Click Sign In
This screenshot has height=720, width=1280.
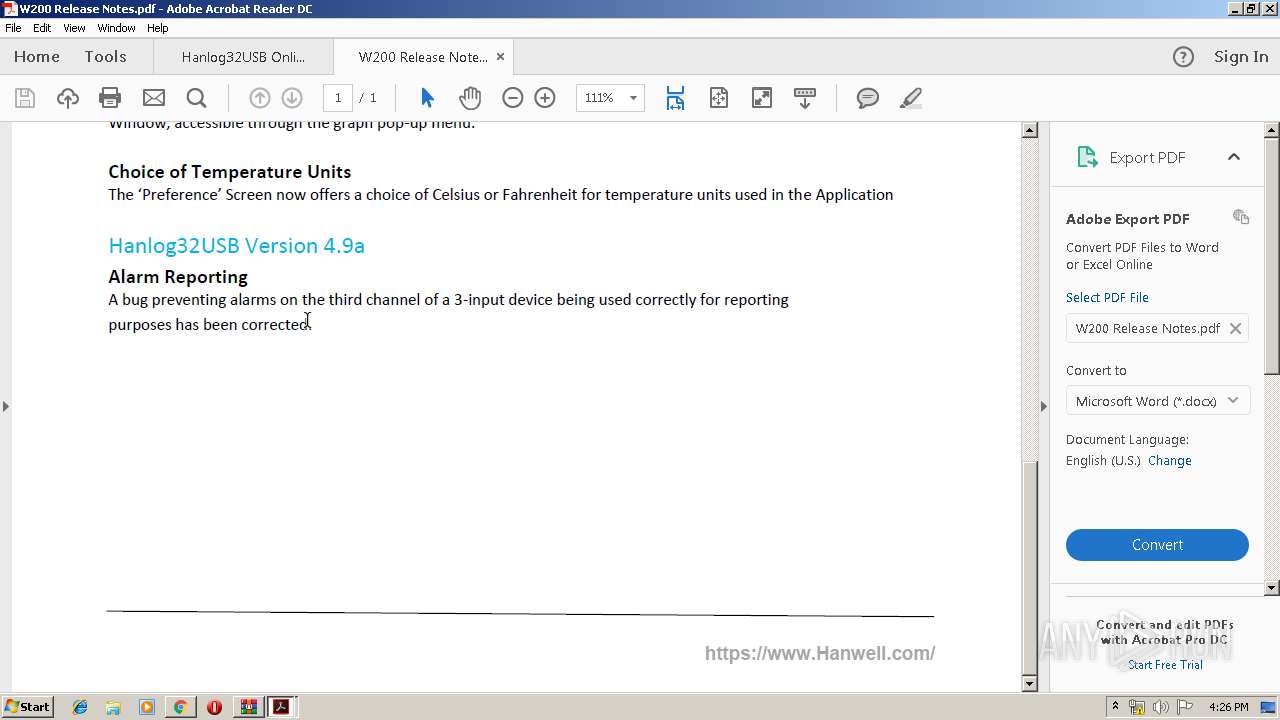[1241, 57]
